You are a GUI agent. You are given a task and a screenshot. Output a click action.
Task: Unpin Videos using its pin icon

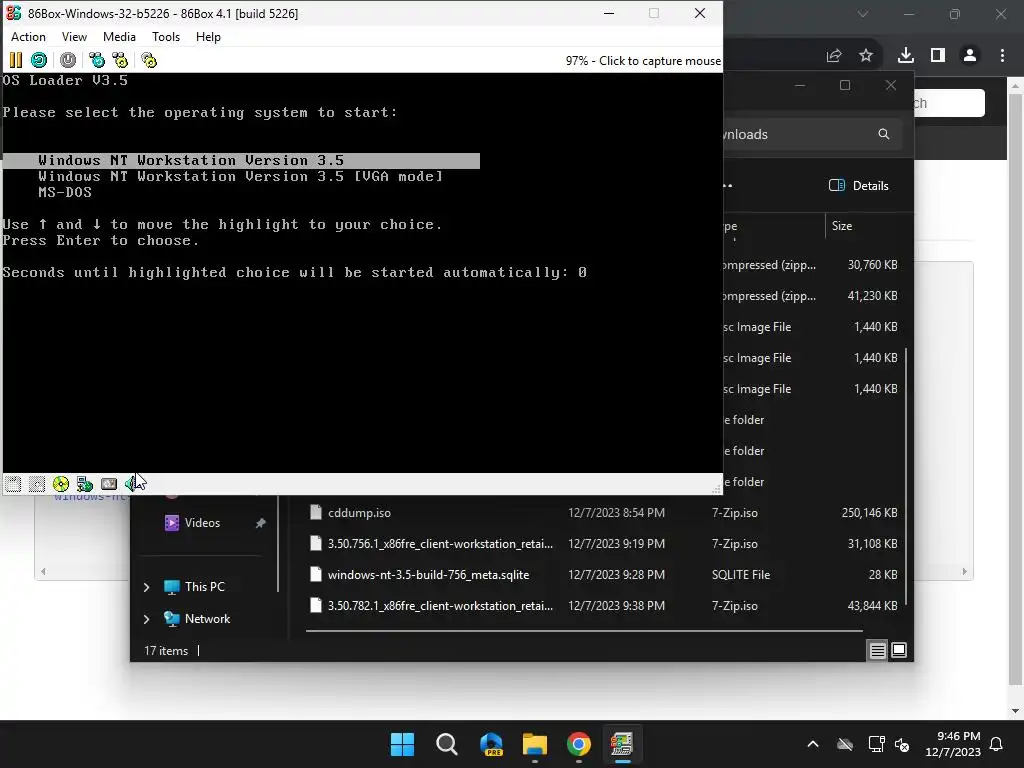click(x=261, y=523)
